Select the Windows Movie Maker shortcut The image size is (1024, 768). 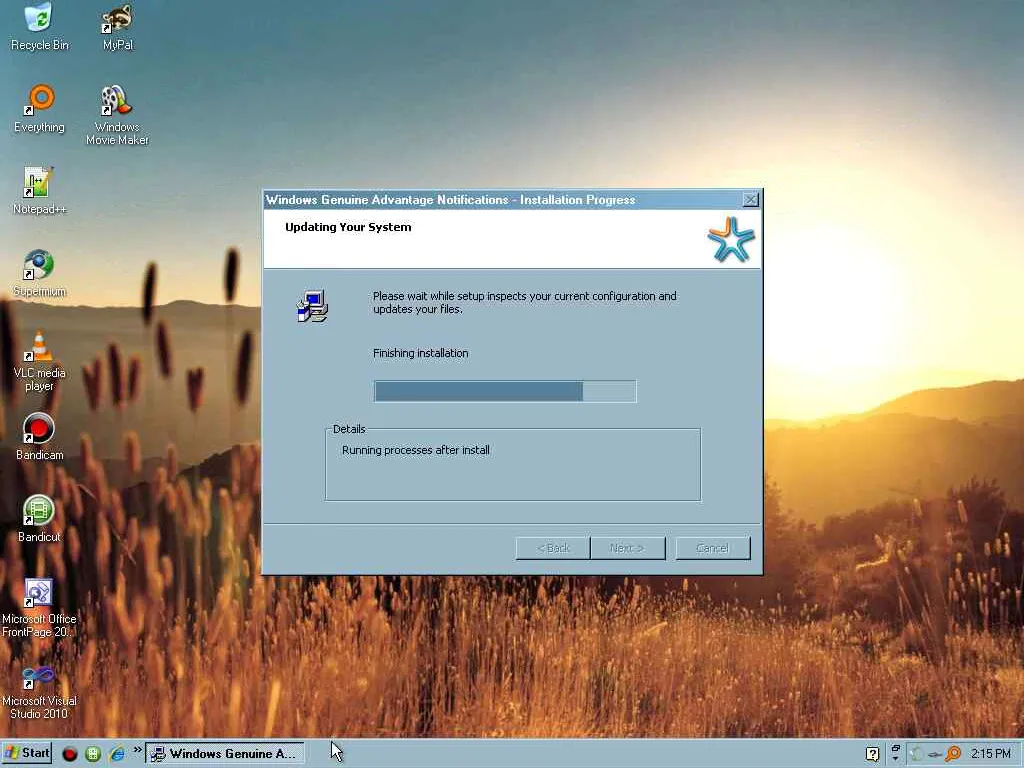(x=118, y=115)
